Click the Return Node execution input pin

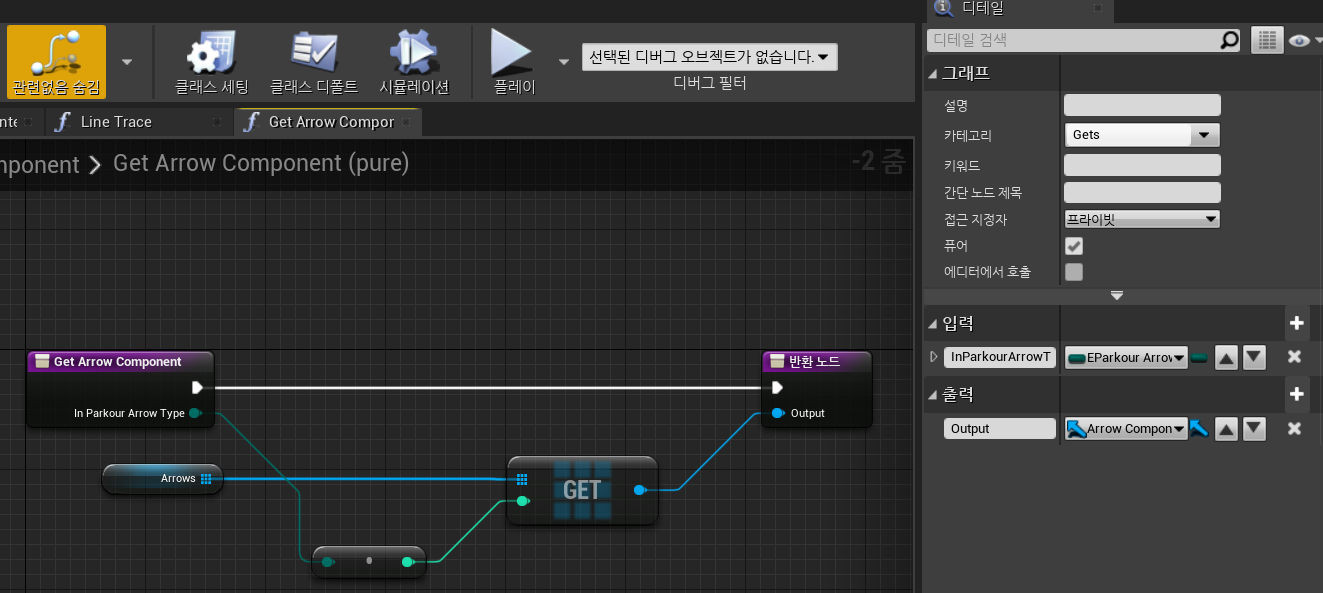pos(777,387)
